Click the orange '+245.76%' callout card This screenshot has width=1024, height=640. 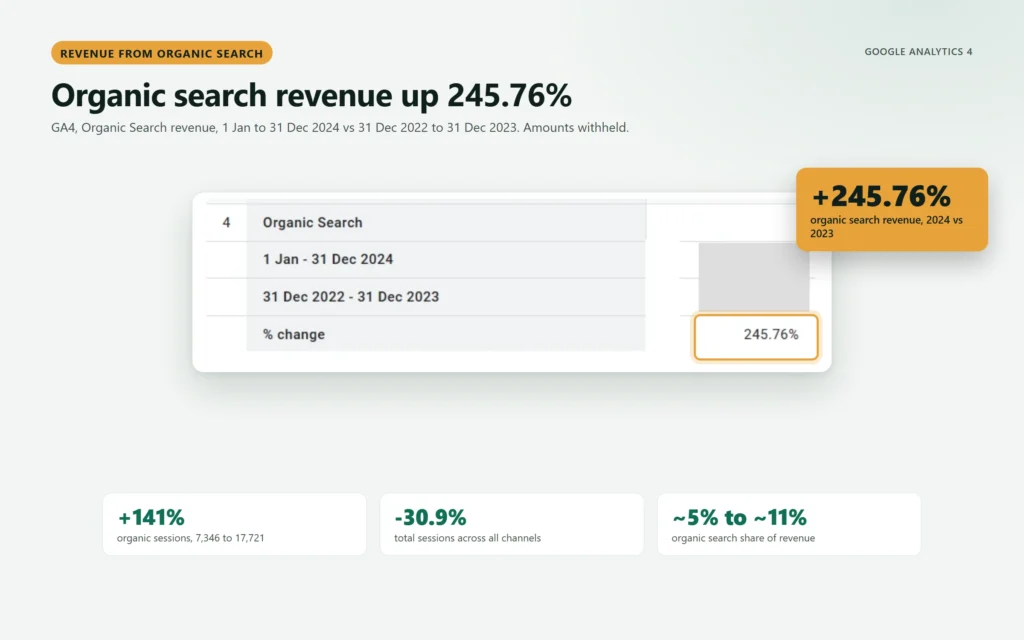[892, 210]
